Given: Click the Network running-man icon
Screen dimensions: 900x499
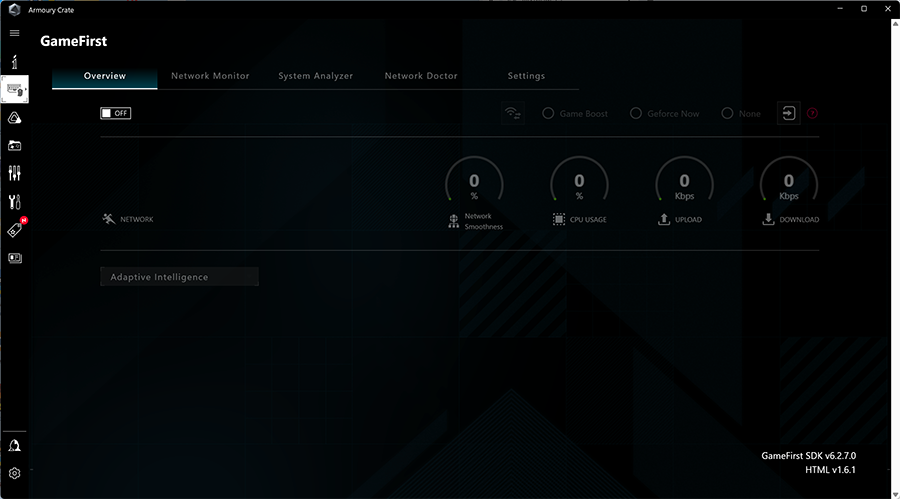Looking at the screenshot, I should 108,219.
